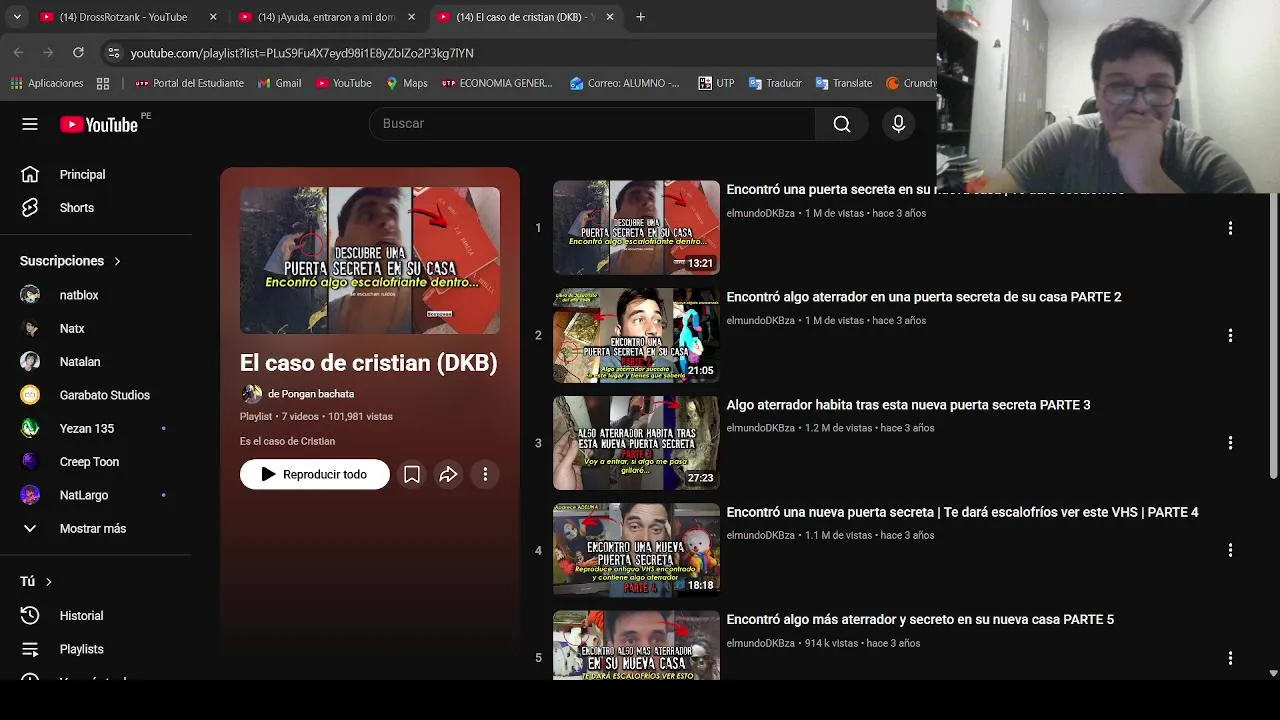Open Principal home icon in sidebar

point(30,174)
